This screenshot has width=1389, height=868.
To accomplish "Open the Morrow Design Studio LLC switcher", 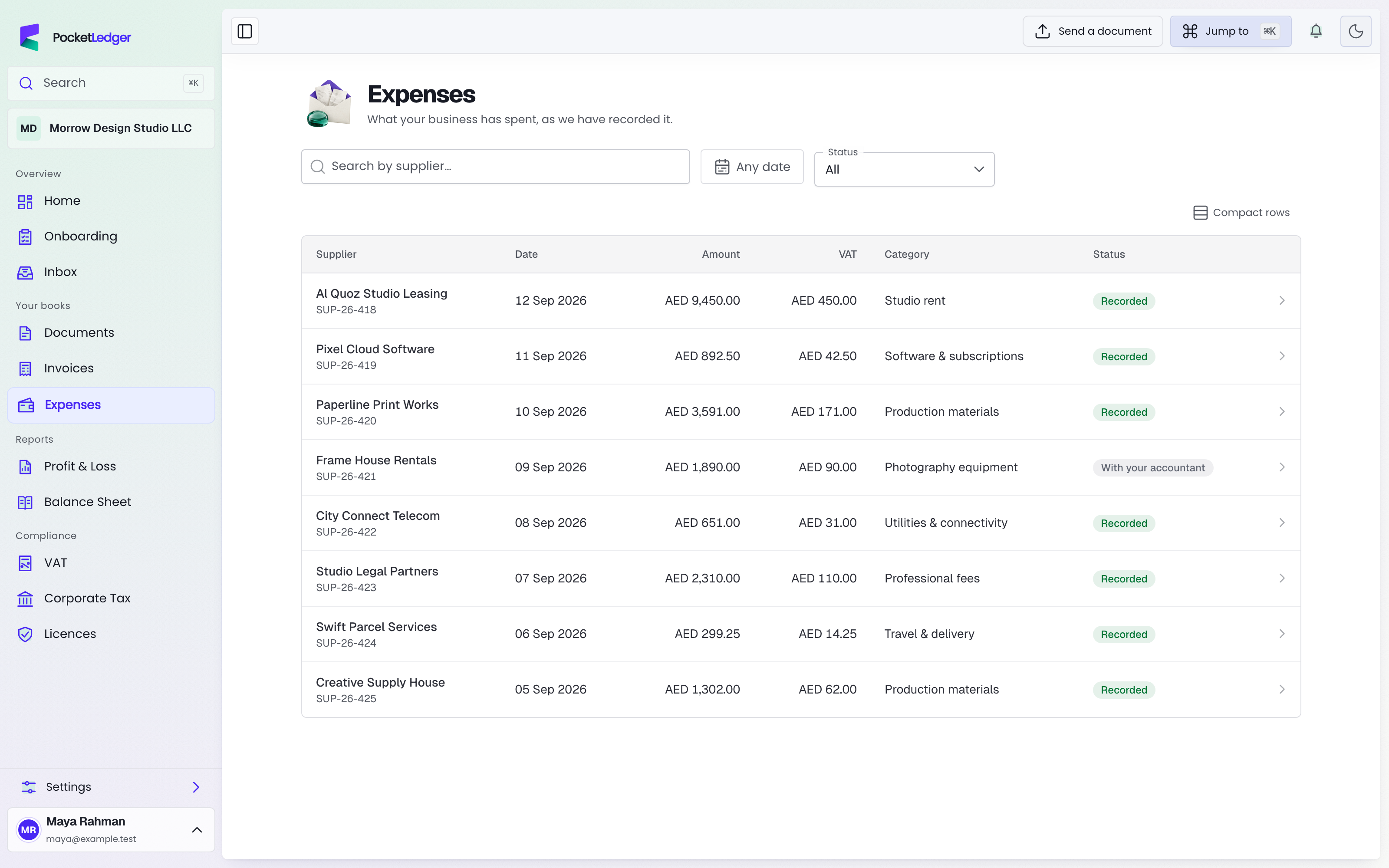I will [111, 128].
